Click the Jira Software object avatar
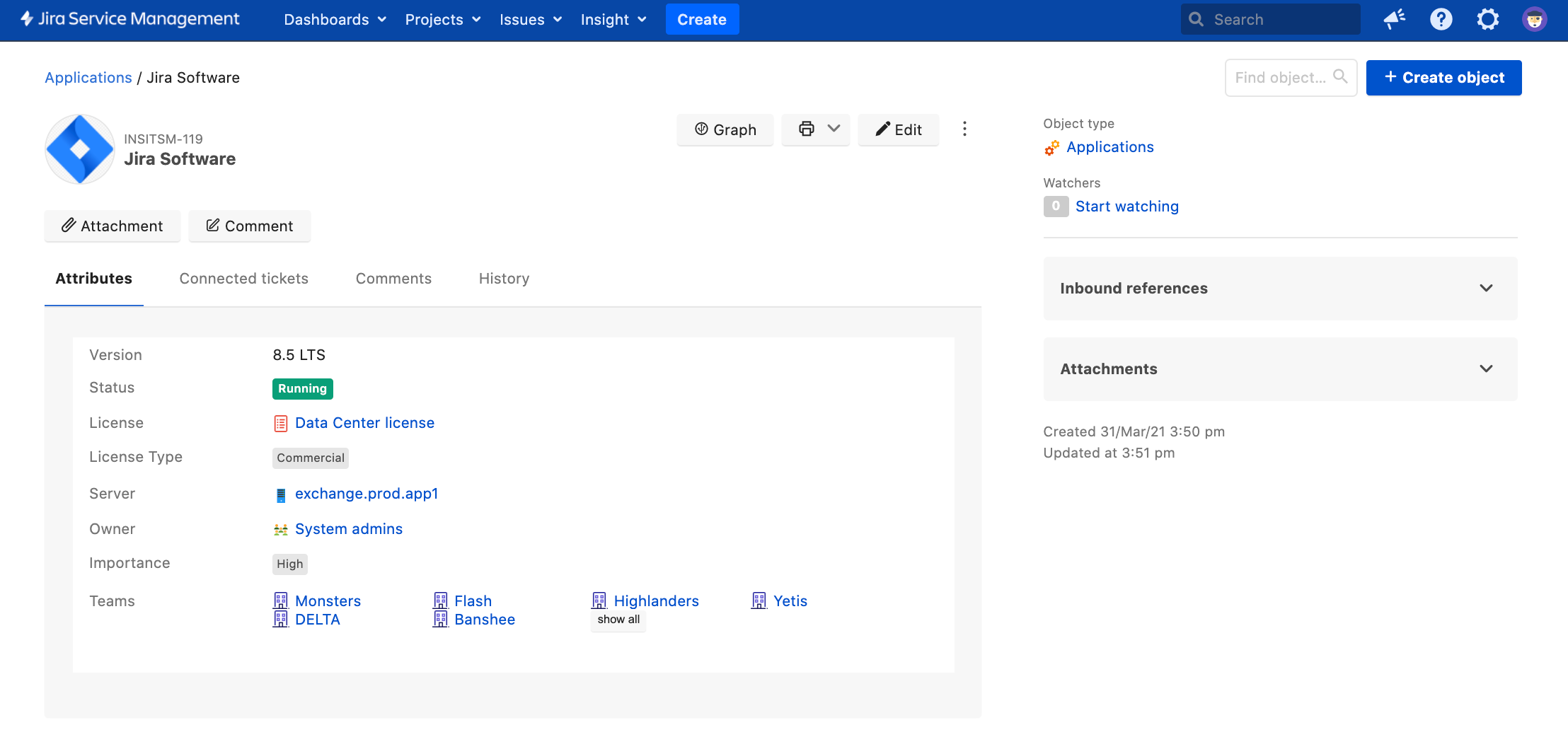 (80, 149)
